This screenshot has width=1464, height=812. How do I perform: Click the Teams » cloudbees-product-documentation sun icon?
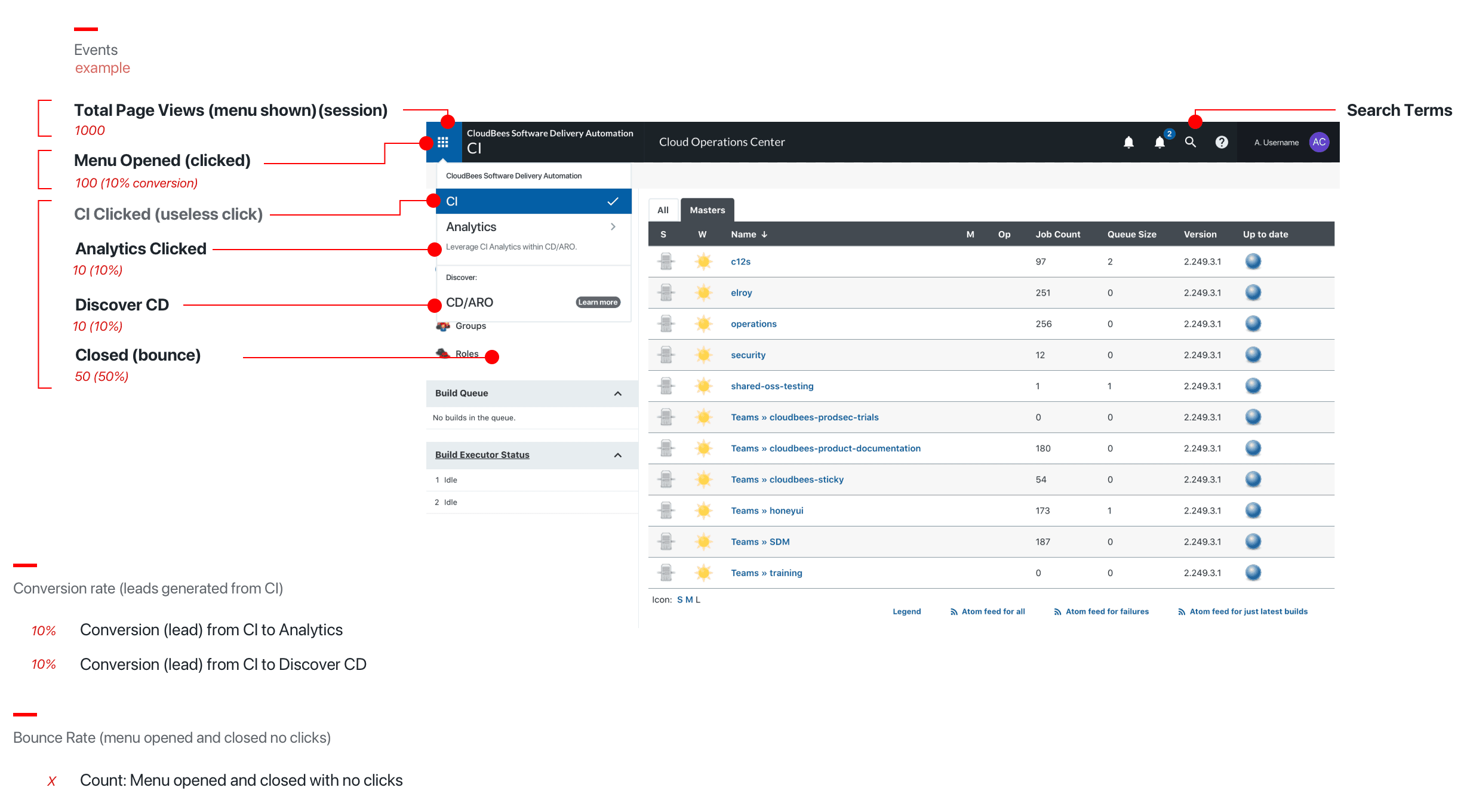[x=704, y=448]
